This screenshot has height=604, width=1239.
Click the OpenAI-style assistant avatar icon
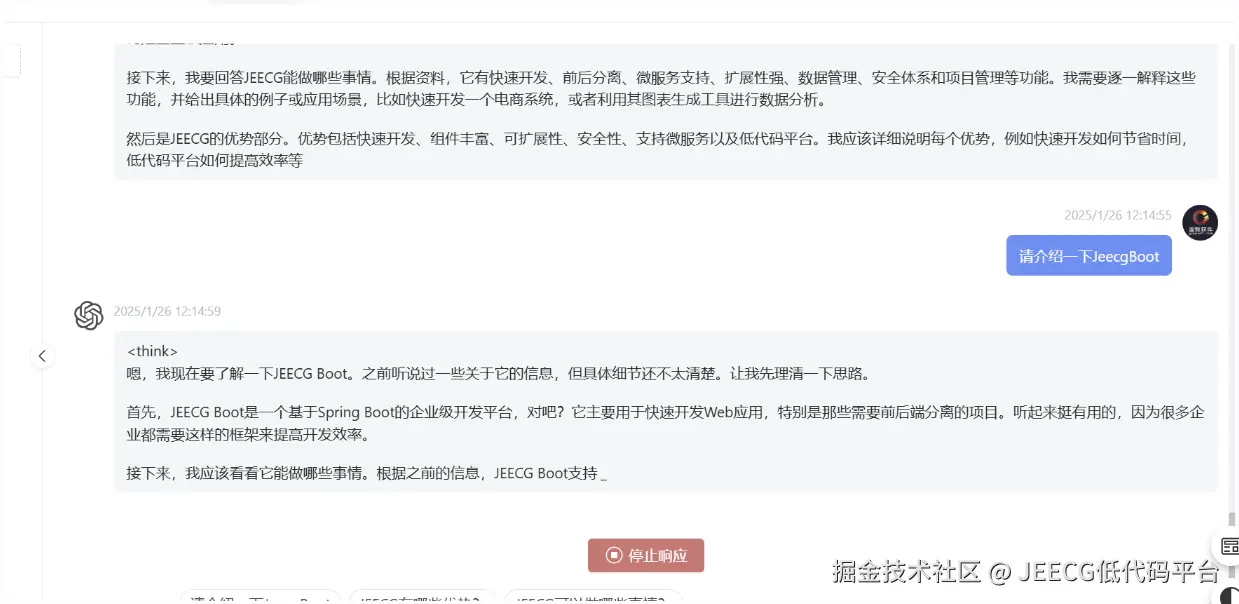coord(89,315)
